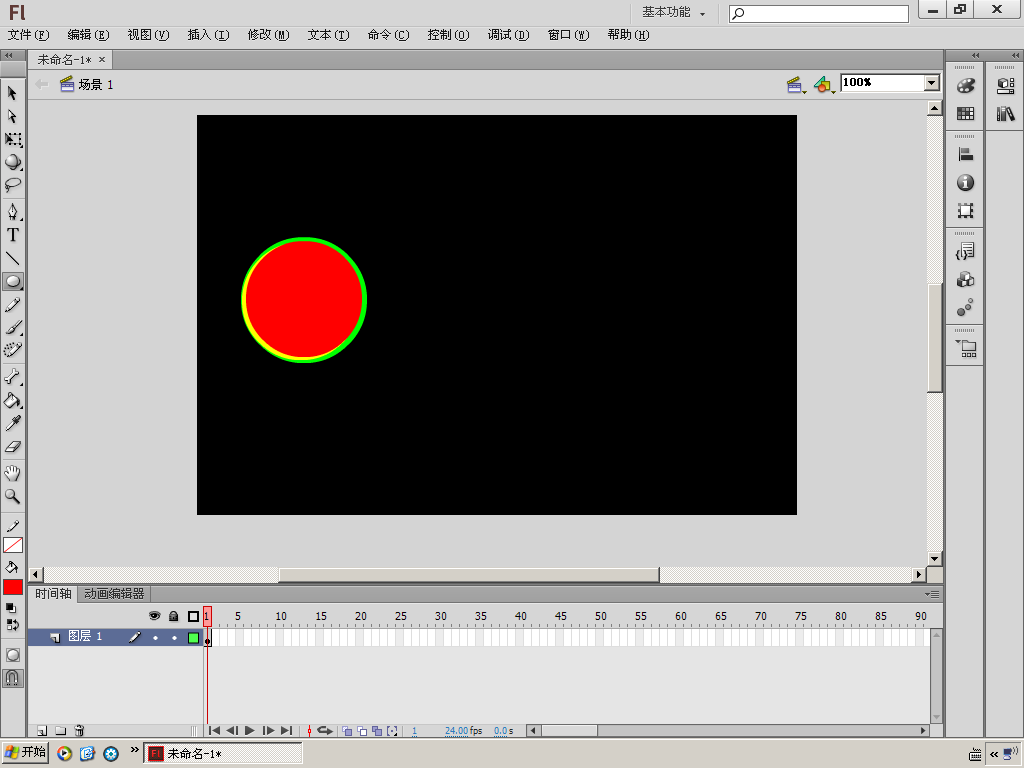
Task: Select the Hand tool
Action: (x=12, y=473)
